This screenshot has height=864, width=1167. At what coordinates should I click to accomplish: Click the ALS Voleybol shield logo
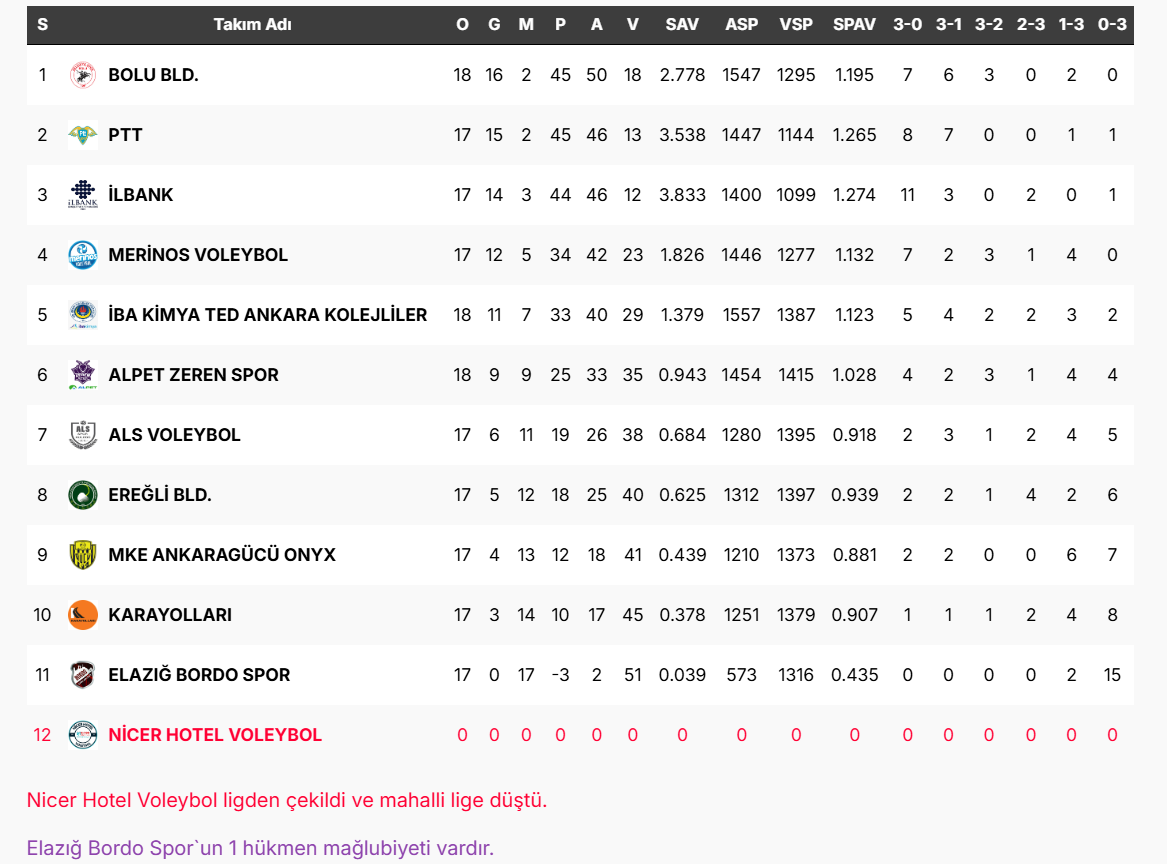(83, 435)
